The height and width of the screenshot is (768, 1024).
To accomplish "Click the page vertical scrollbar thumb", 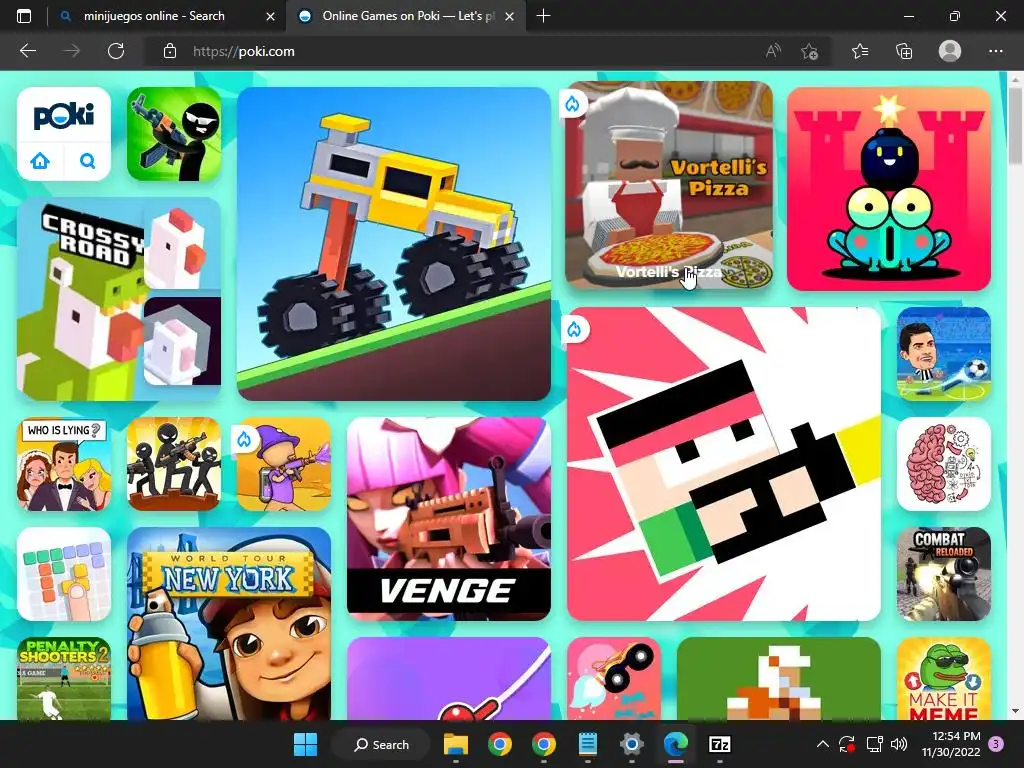I will pos(1015,125).
